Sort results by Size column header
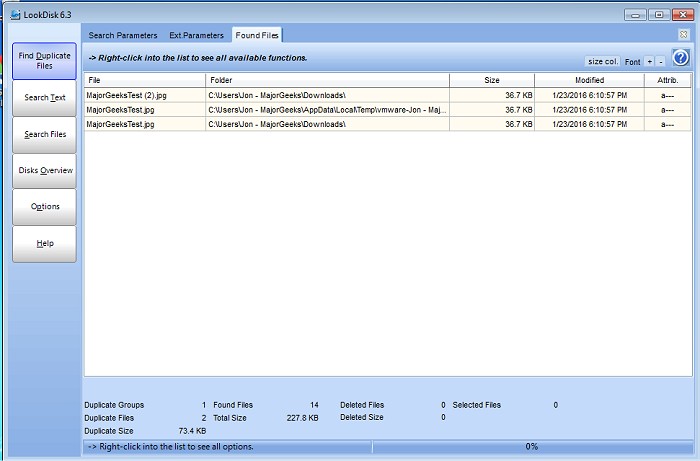700x461 pixels. point(491,80)
